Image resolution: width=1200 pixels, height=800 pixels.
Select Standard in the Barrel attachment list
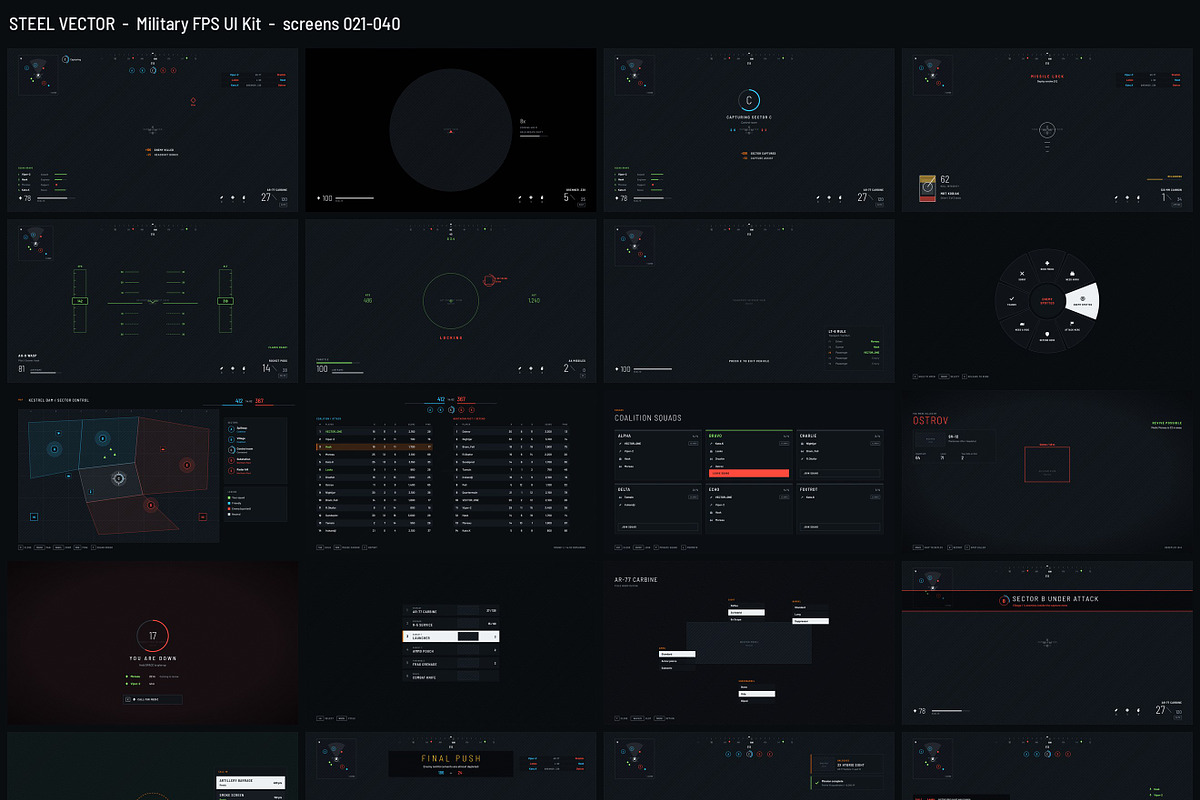(x=810, y=607)
